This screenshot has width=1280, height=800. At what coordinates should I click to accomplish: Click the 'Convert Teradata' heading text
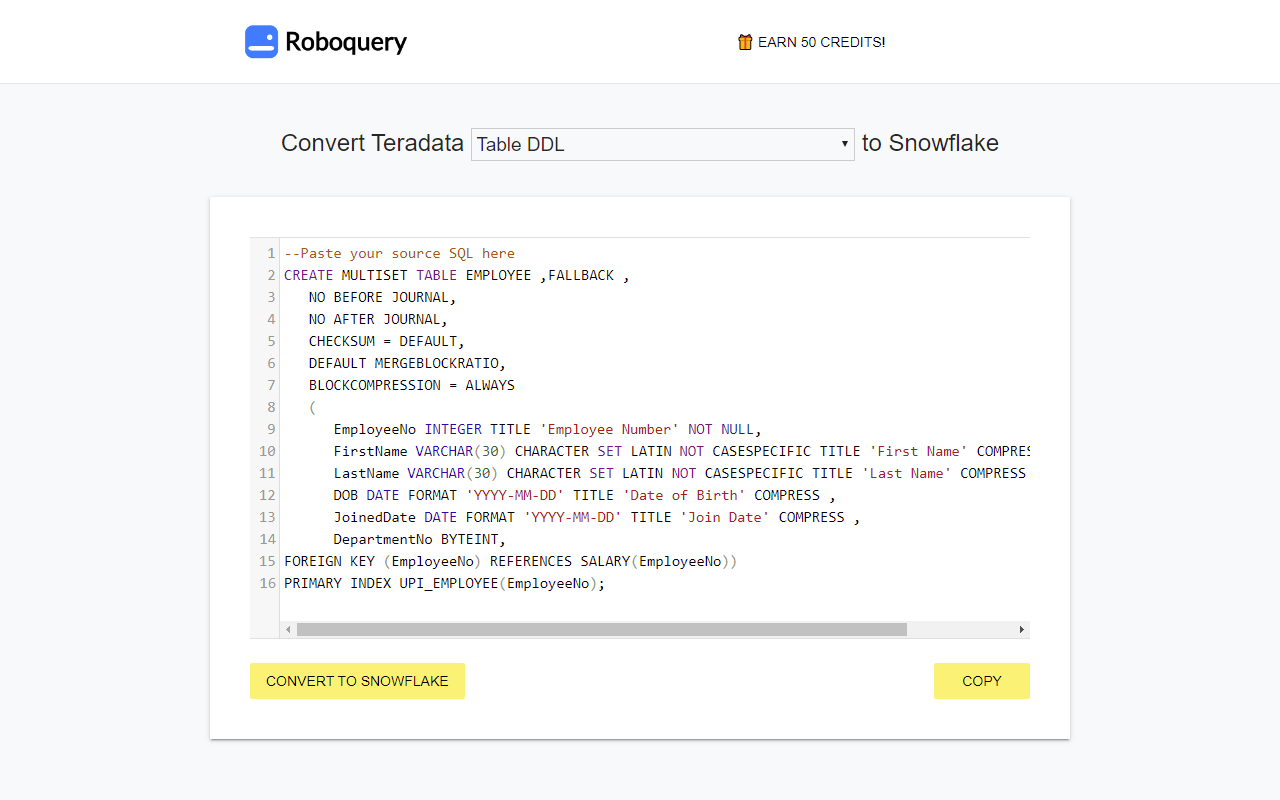(x=372, y=143)
